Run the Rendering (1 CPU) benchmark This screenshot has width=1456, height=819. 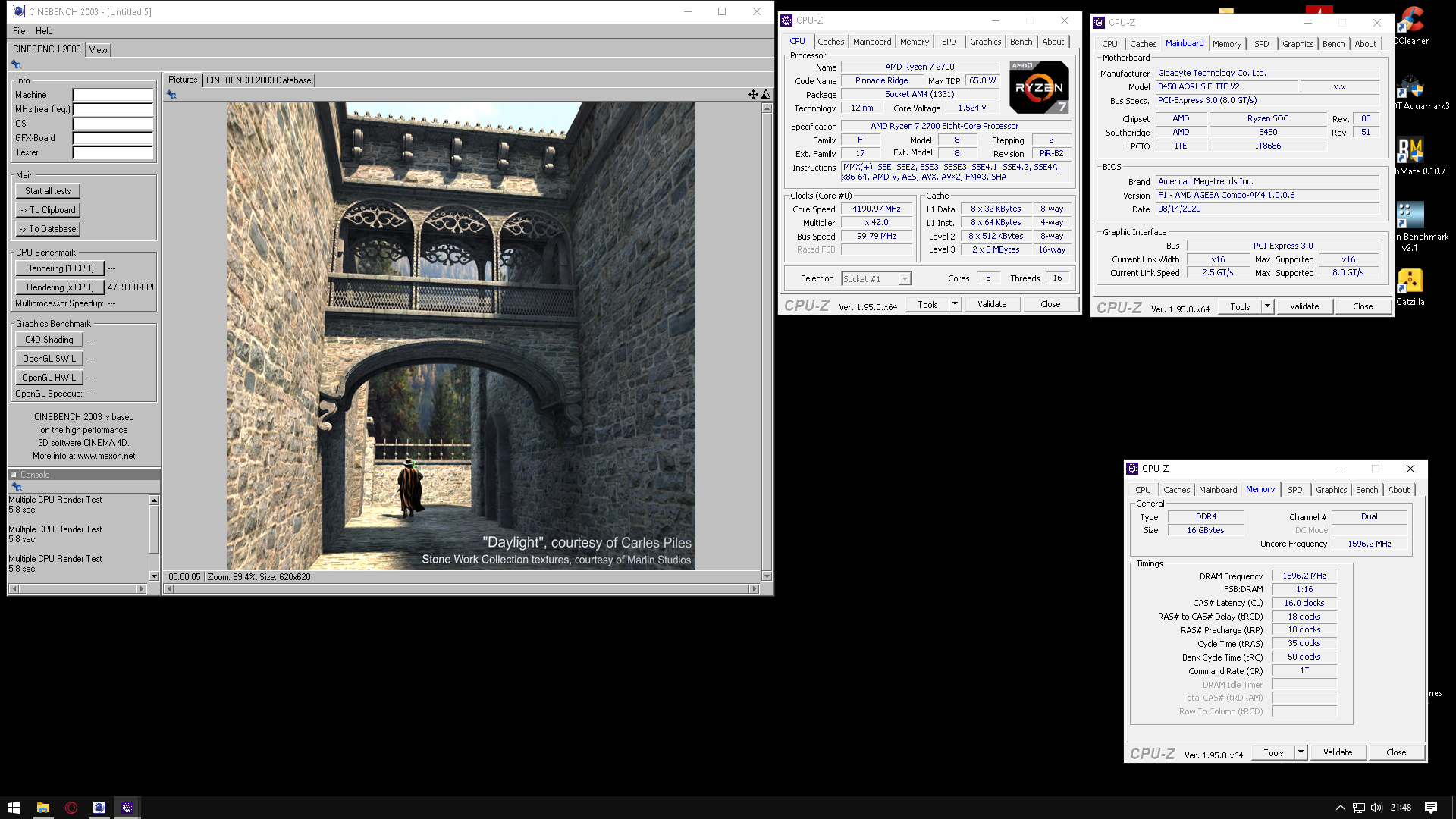[60, 268]
